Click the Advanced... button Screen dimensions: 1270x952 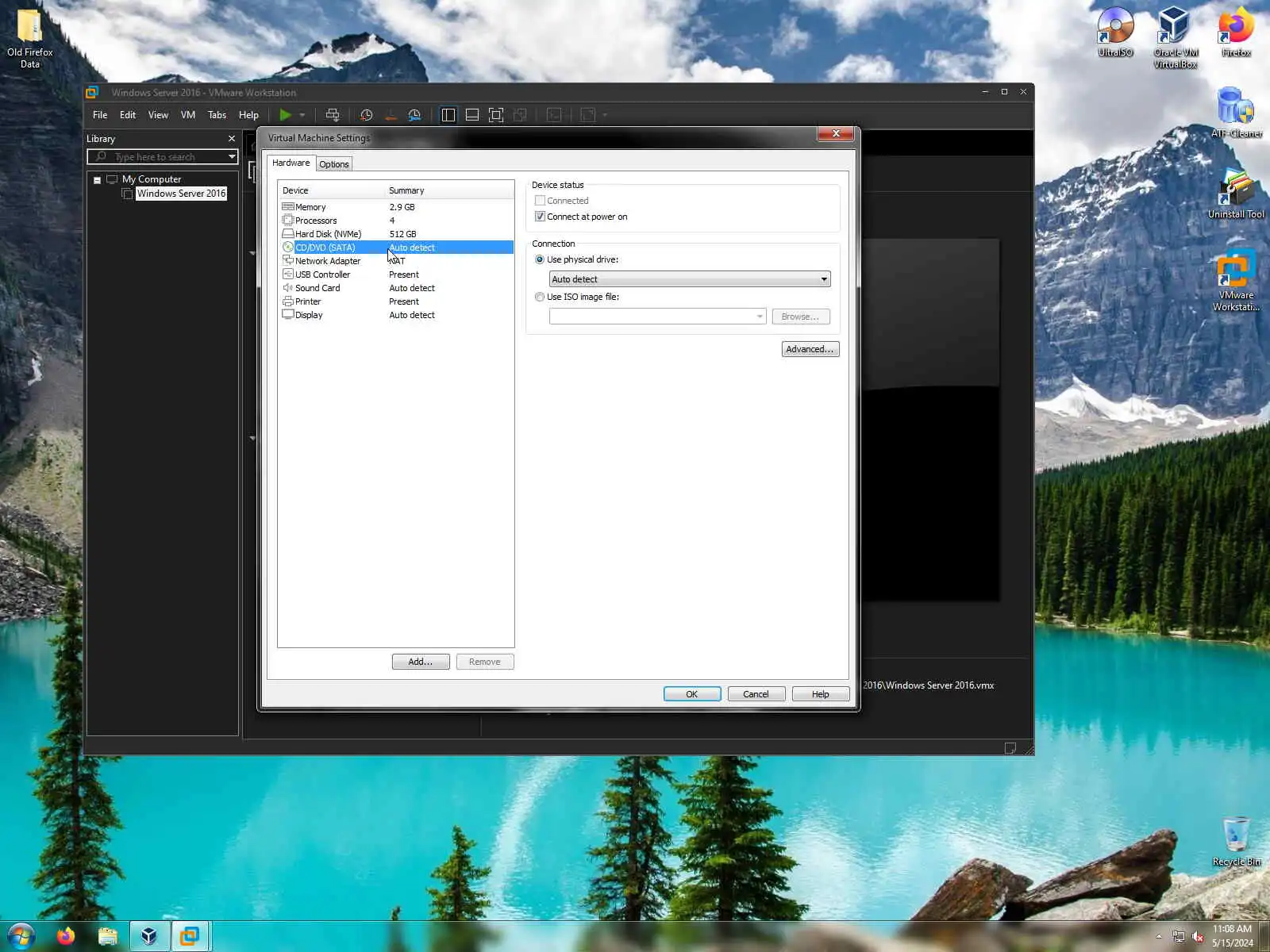point(810,349)
